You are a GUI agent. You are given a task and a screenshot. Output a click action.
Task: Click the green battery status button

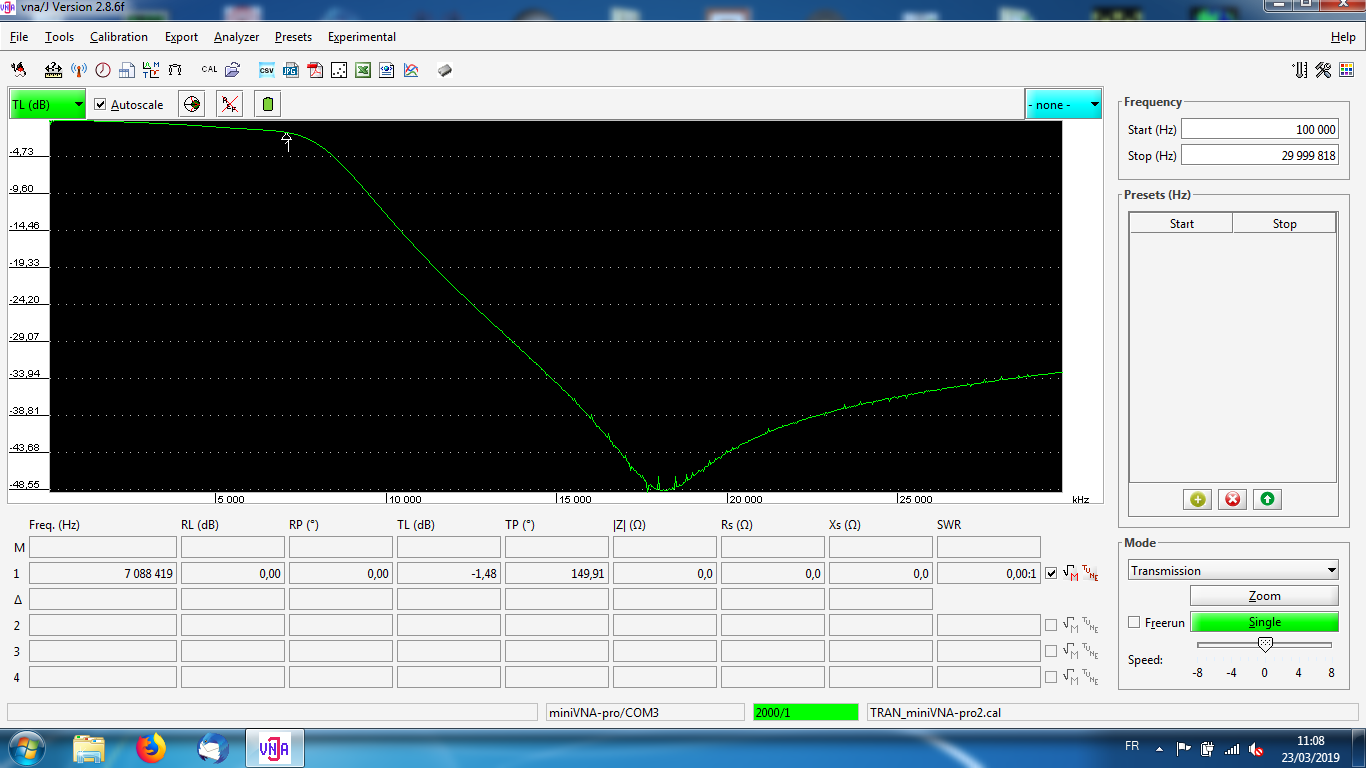[x=267, y=104]
